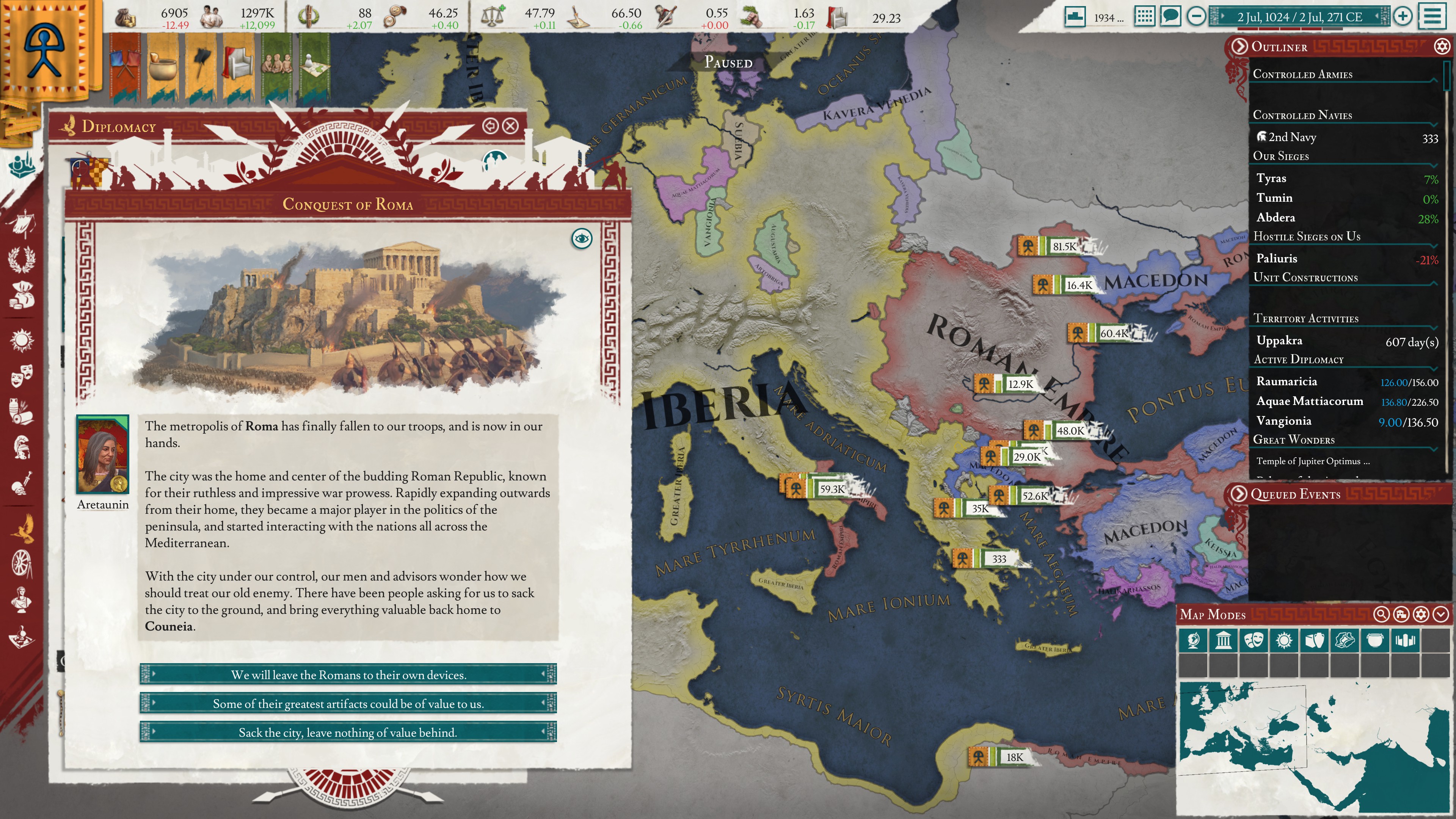Switch to culture map mode (theater masks)

click(x=1254, y=641)
